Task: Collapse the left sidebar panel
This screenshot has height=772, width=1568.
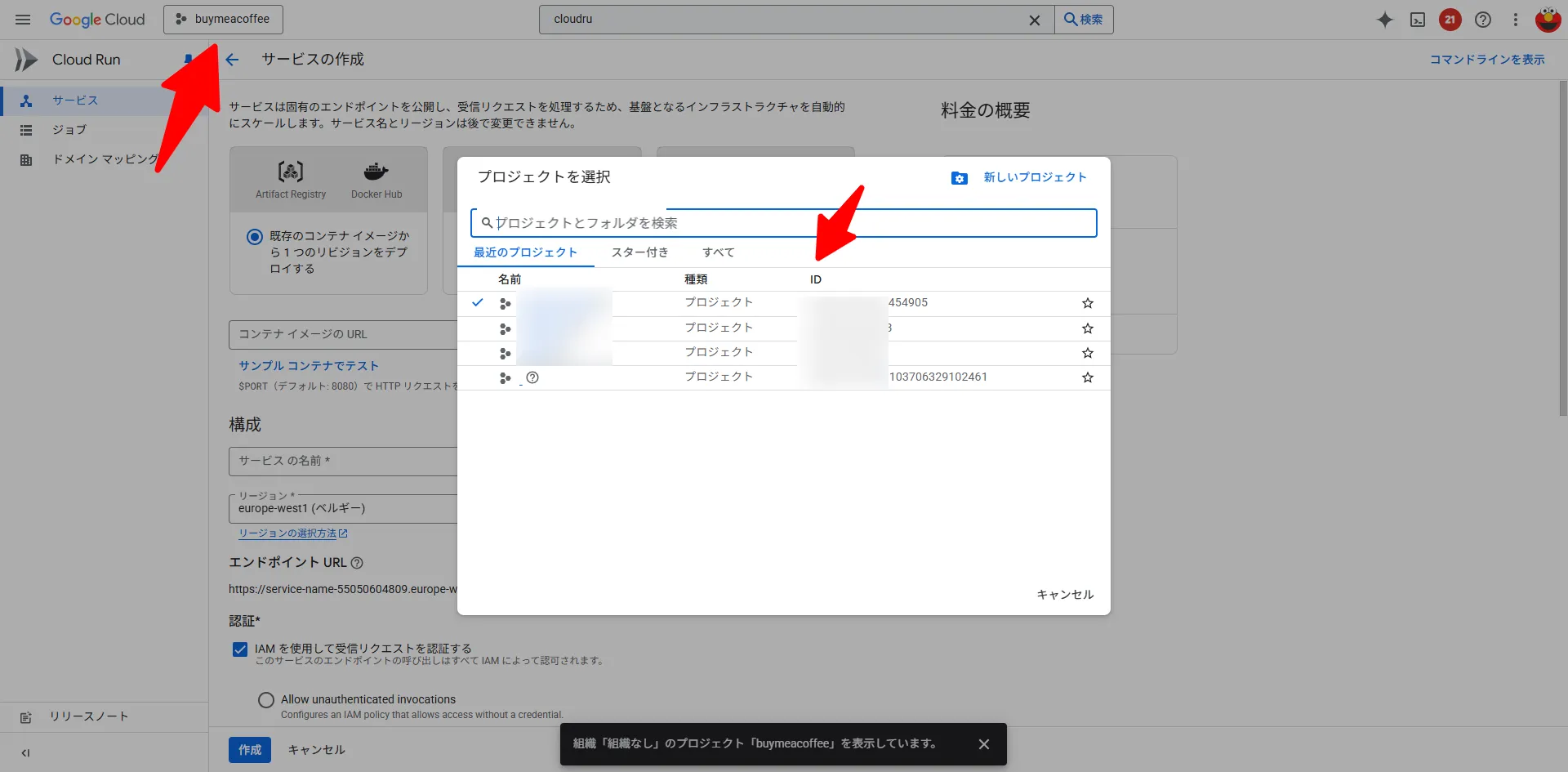Action: [25, 753]
